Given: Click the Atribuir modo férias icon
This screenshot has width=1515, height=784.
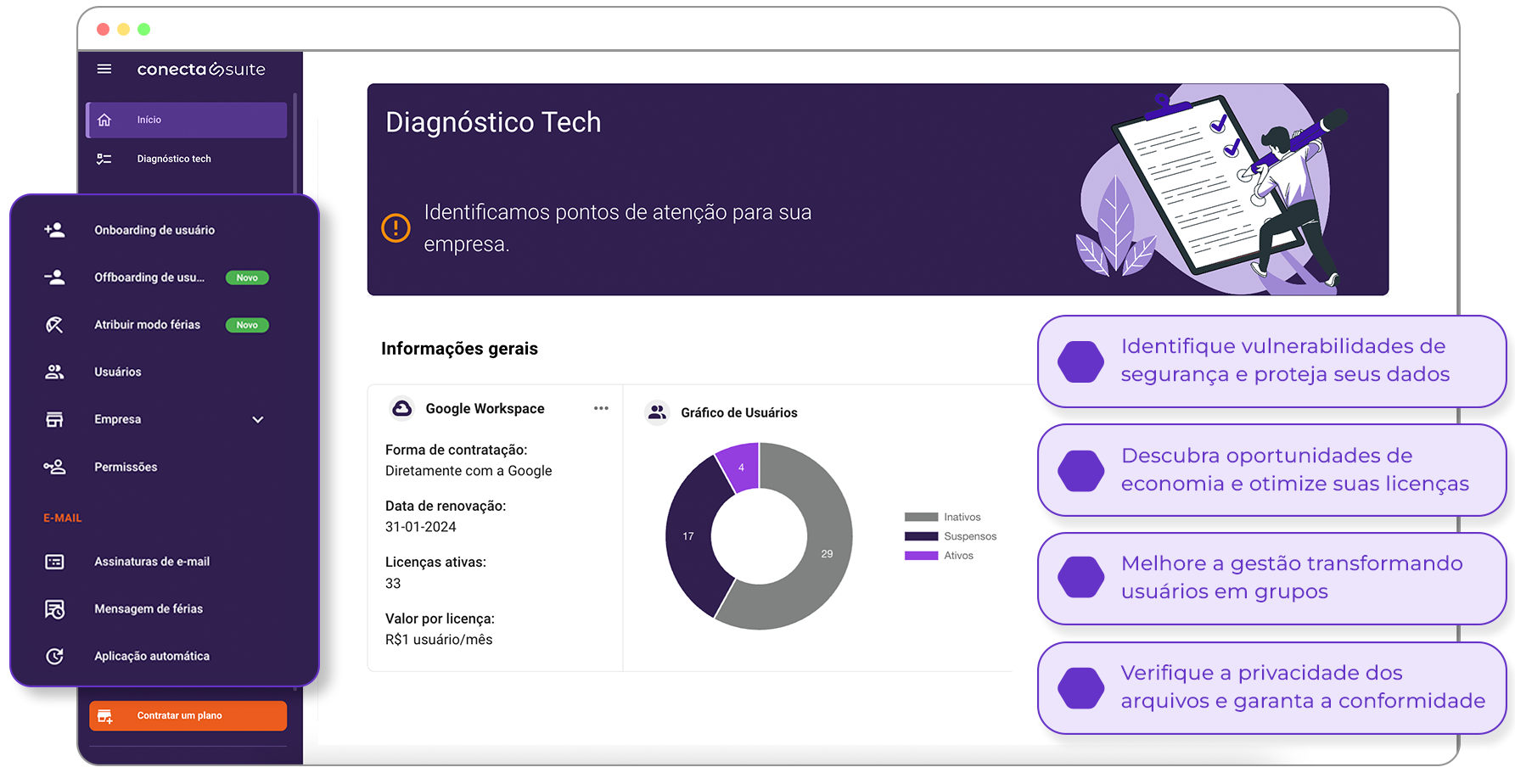Looking at the screenshot, I should [x=54, y=324].
